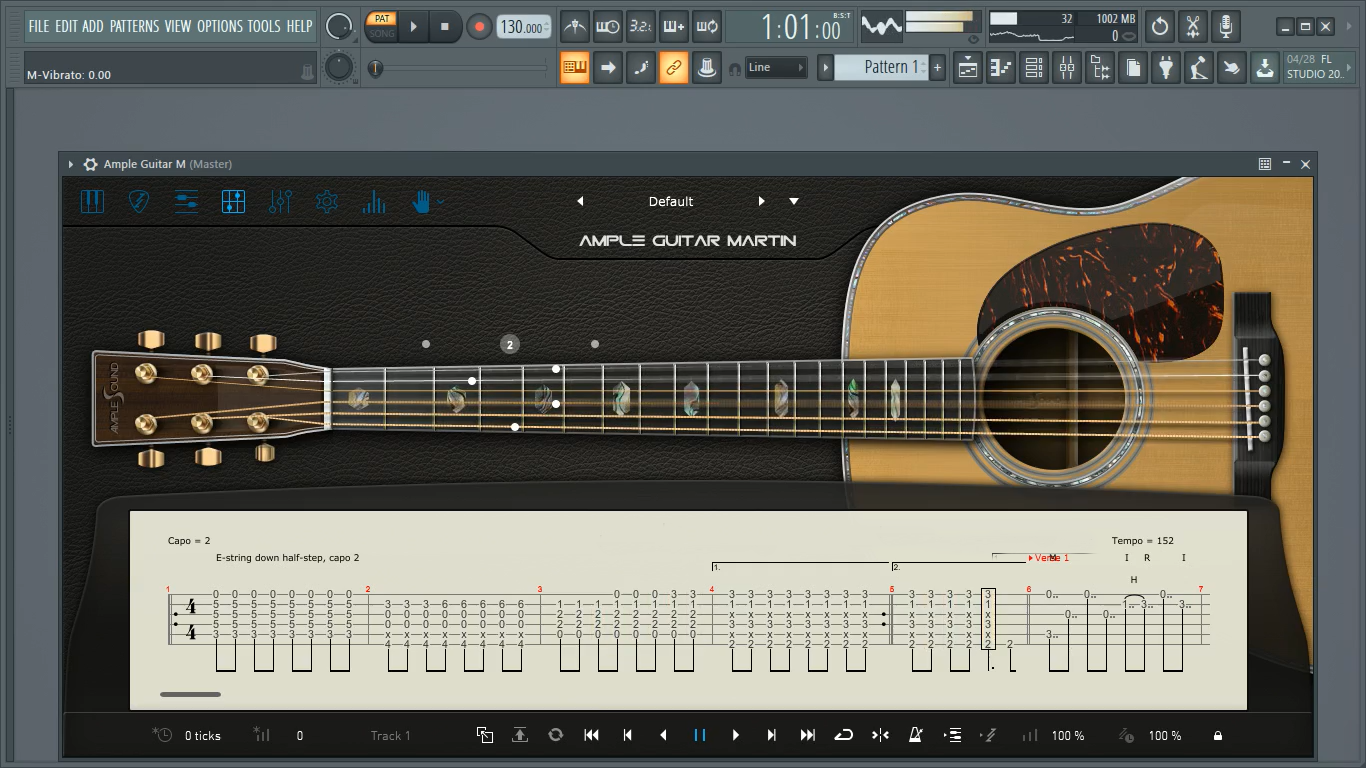Adjust the main pitch knob
This screenshot has height=768, width=1366.
[x=340, y=67]
